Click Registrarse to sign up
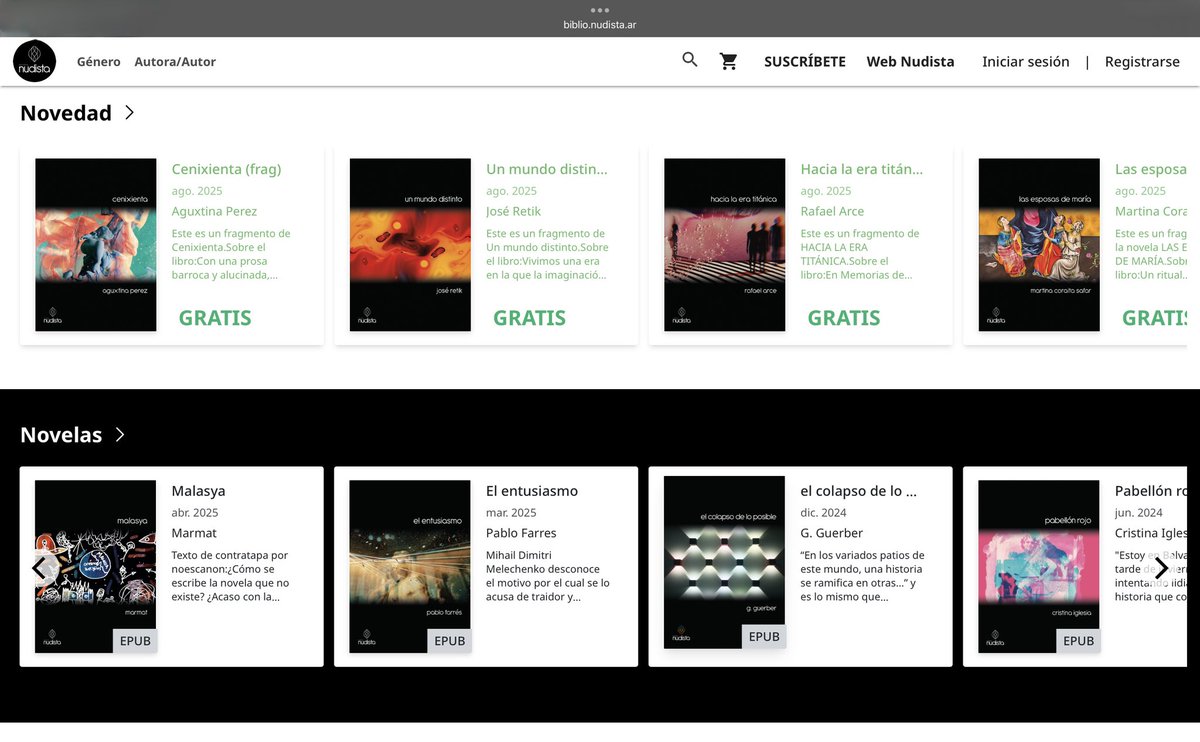The height and width of the screenshot is (742, 1200). 1142,61
